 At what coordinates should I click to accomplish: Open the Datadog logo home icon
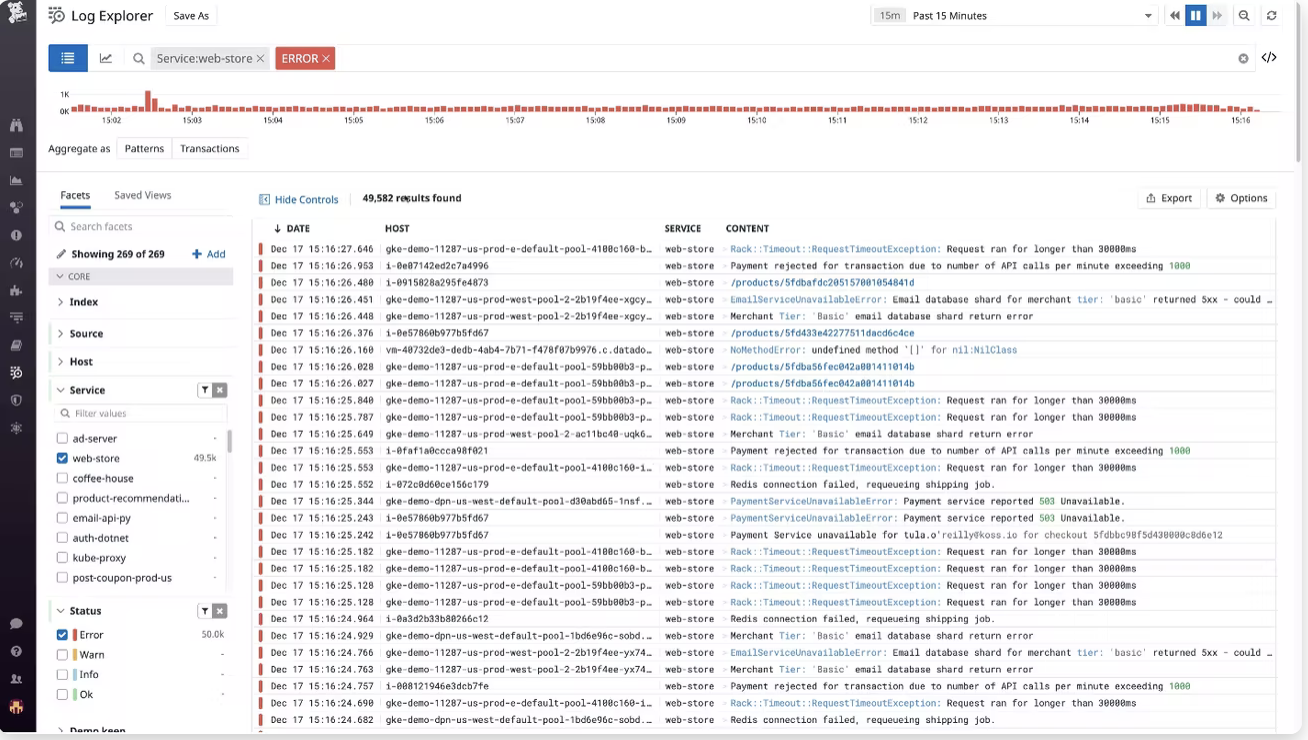pos(17,14)
